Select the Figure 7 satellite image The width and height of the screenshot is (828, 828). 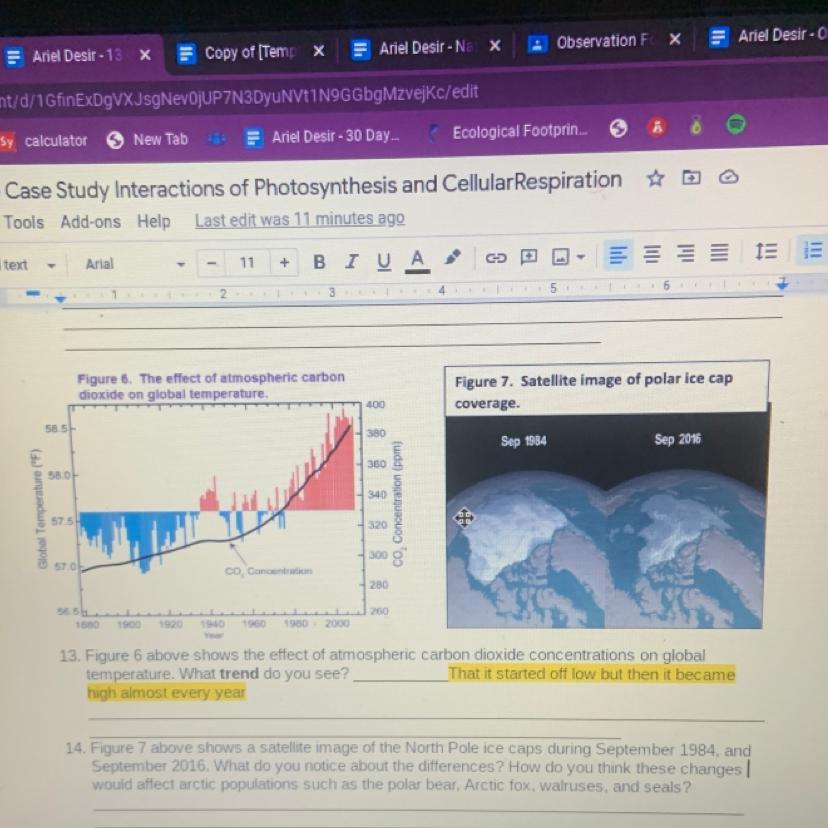(x=605, y=522)
